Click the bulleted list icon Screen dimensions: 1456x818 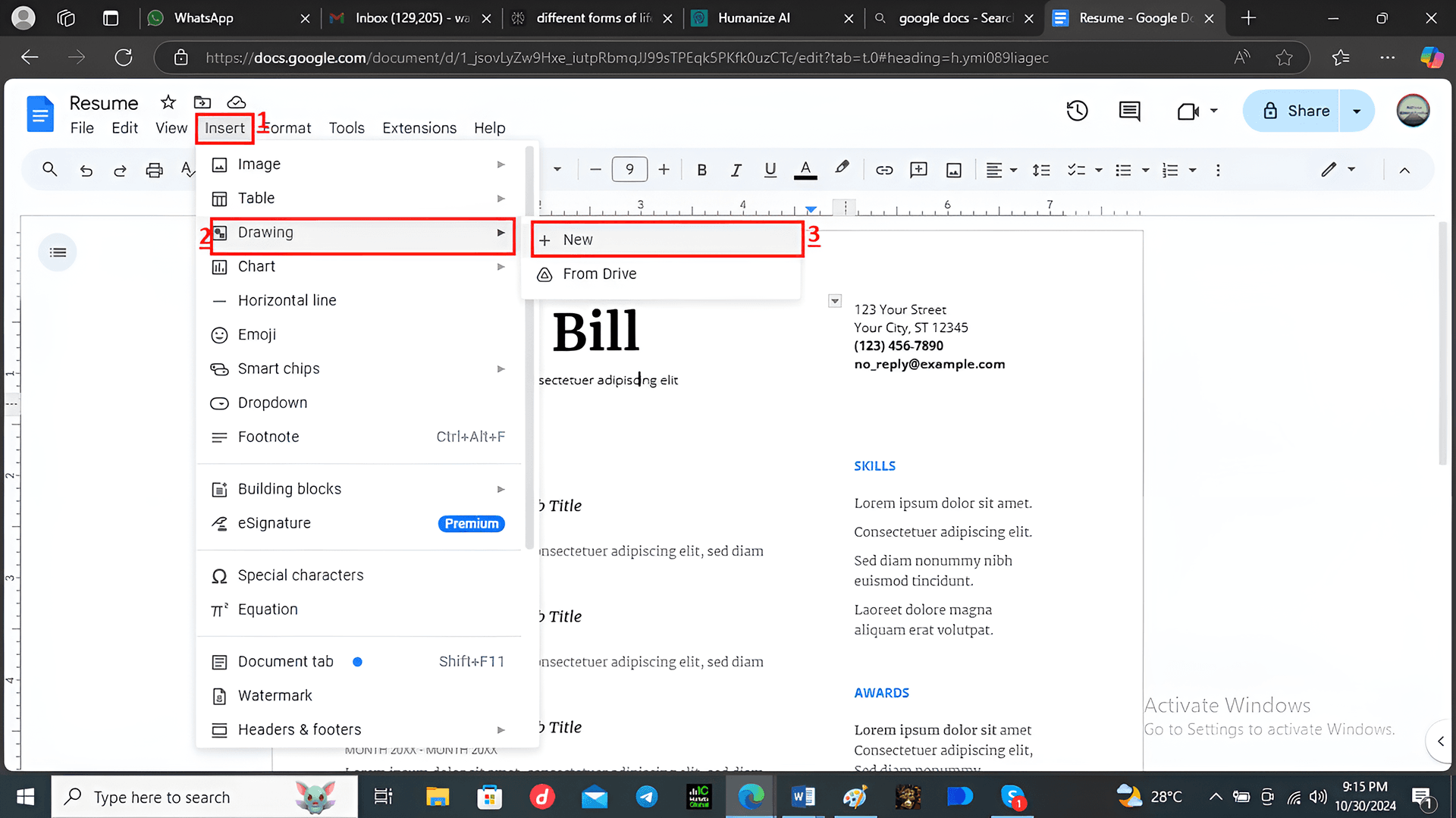(1124, 171)
